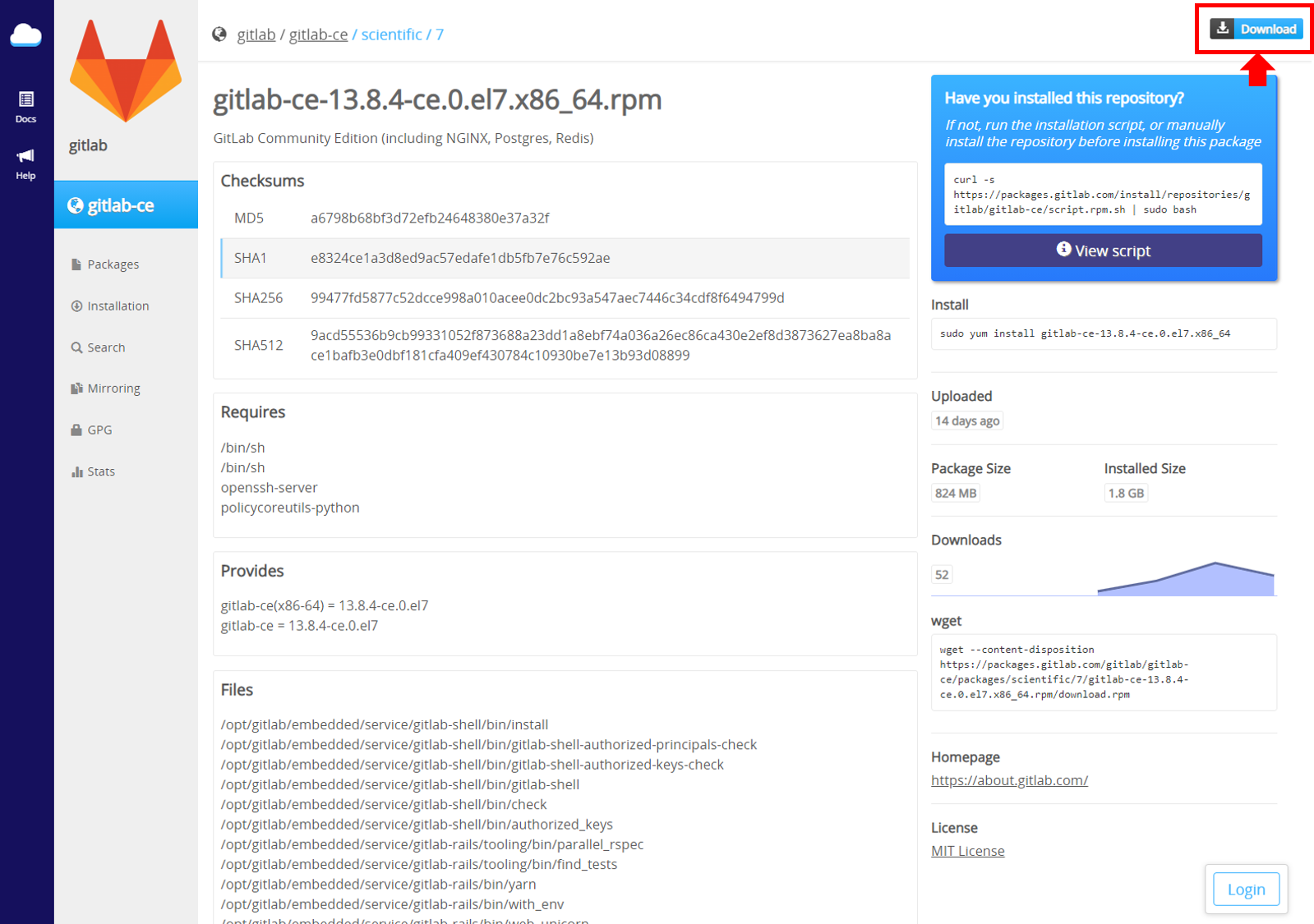Click the 824 MB package size badge

pos(956,494)
